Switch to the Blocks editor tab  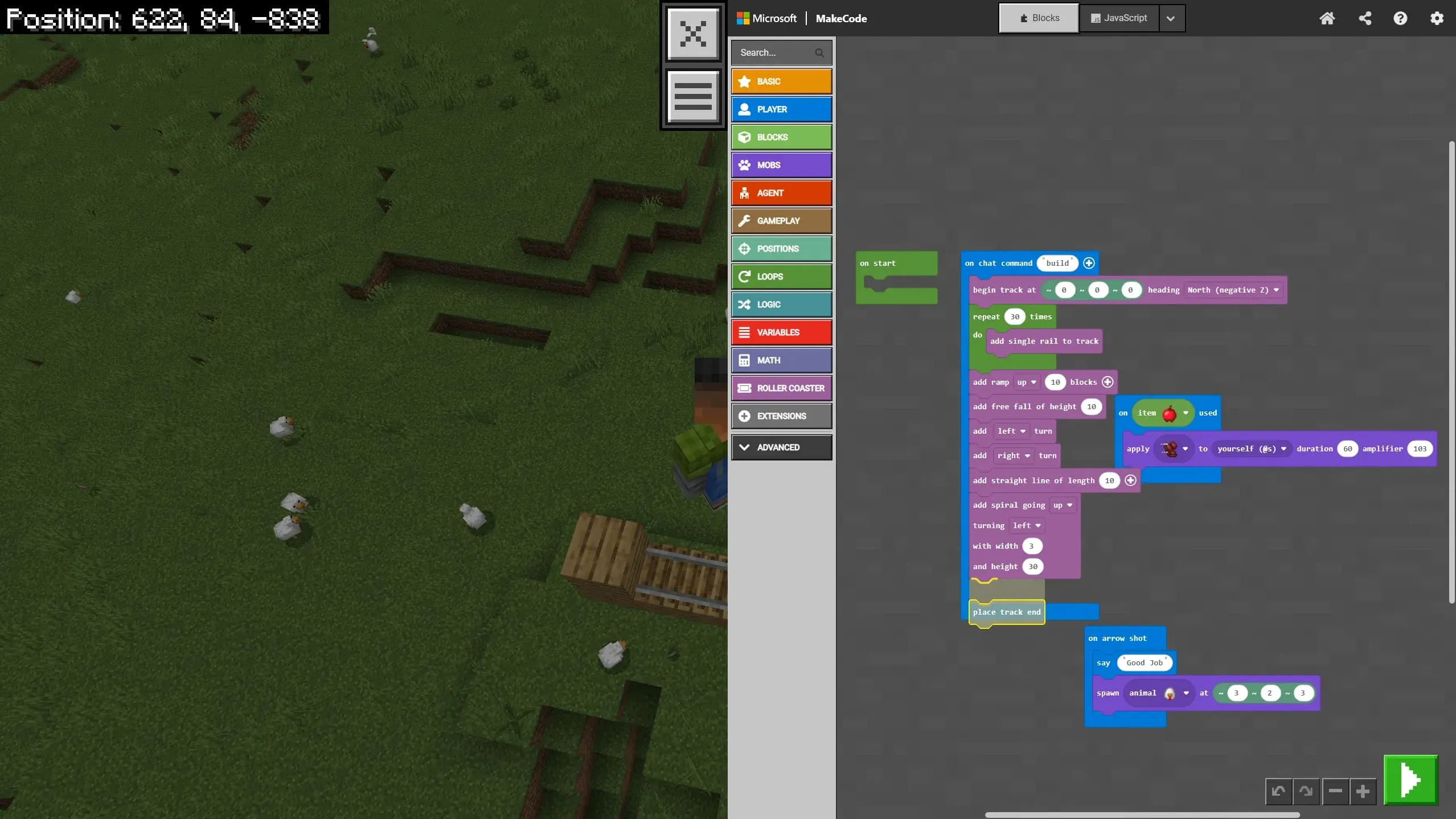click(x=1039, y=18)
